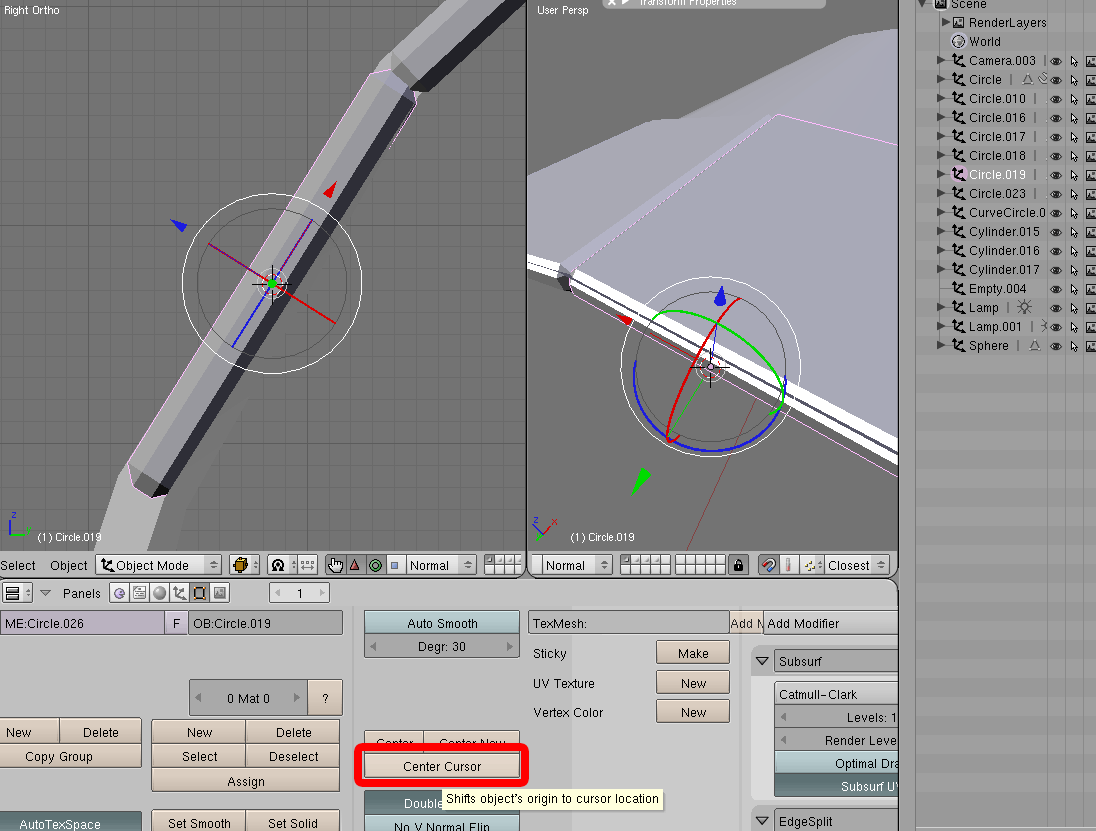The height and width of the screenshot is (831, 1096).
Task: Open the Script panel context icon
Action: (x=140, y=593)
